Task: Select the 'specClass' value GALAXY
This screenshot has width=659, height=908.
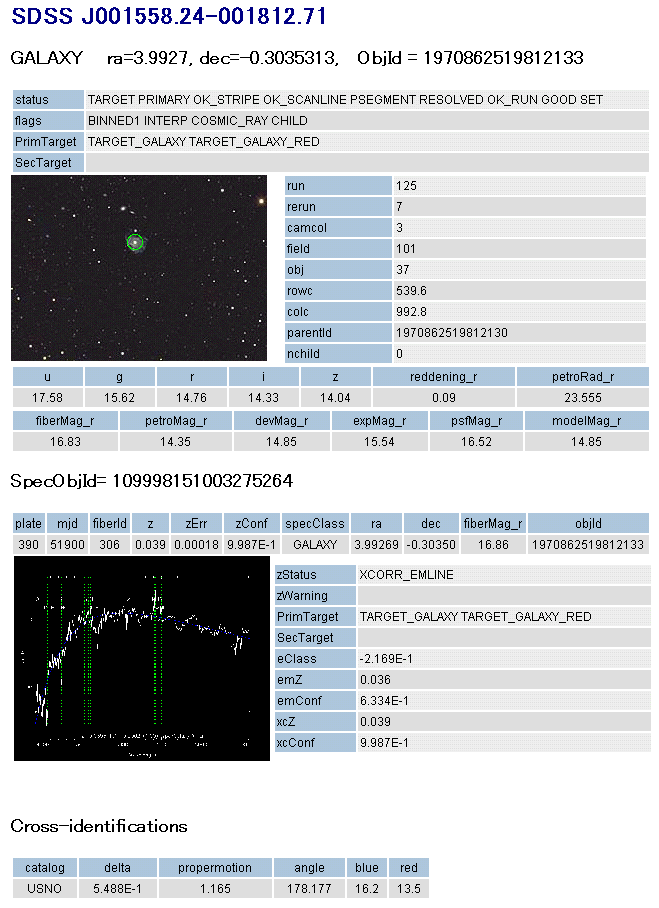Action: pos(314,544)
